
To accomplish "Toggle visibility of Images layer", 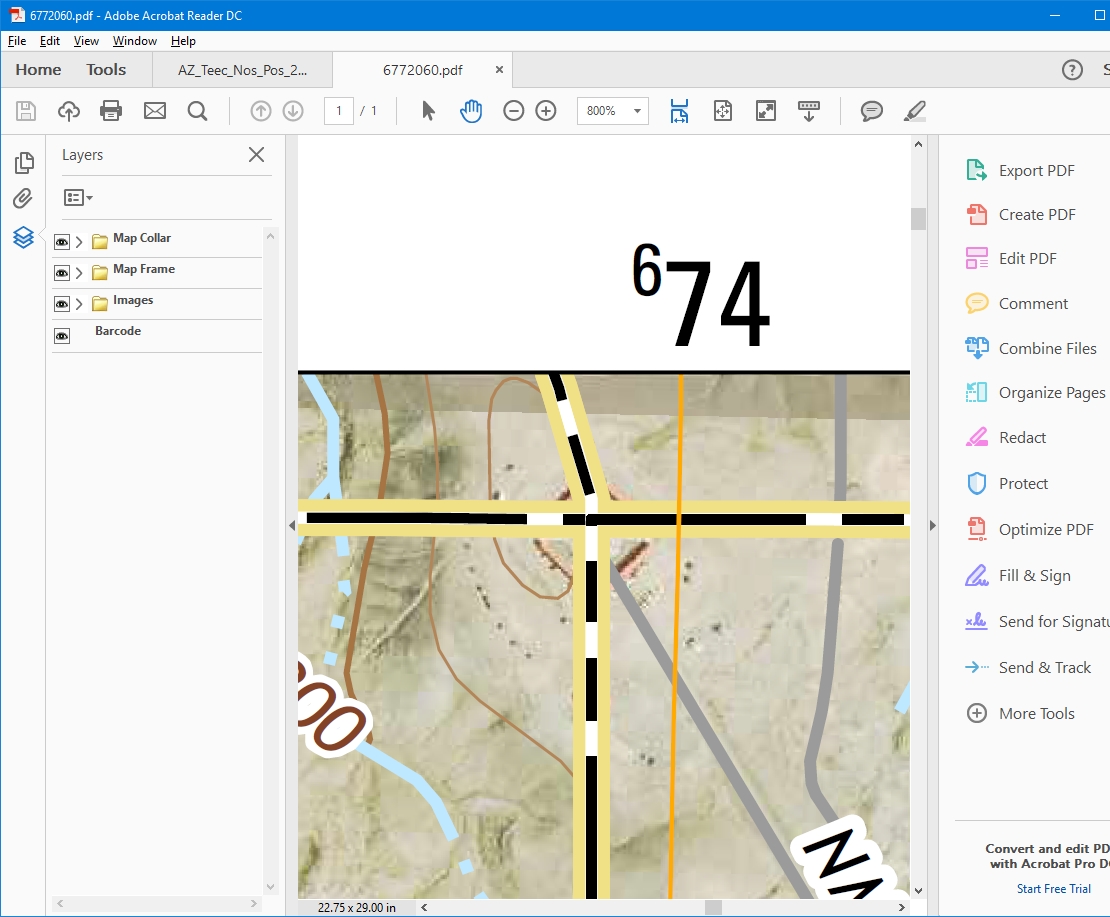I will [62, 304].
